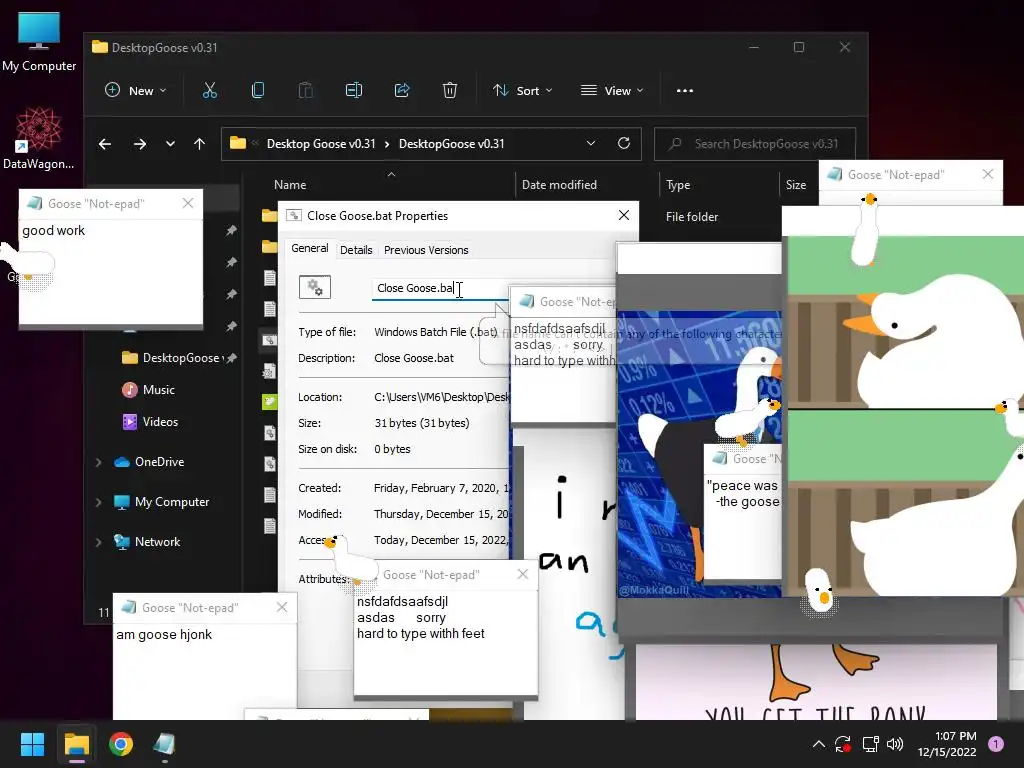This screenshot has width=1024, height=768.
Task: Click the Rename icon in Explorer toolbar
Action: pyautogui.click(x=353, y=90)
